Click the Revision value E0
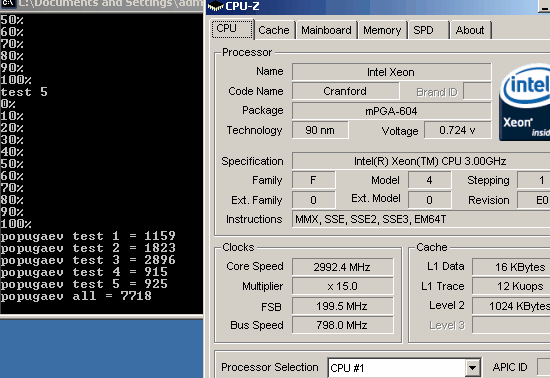 tap(534, 200)
